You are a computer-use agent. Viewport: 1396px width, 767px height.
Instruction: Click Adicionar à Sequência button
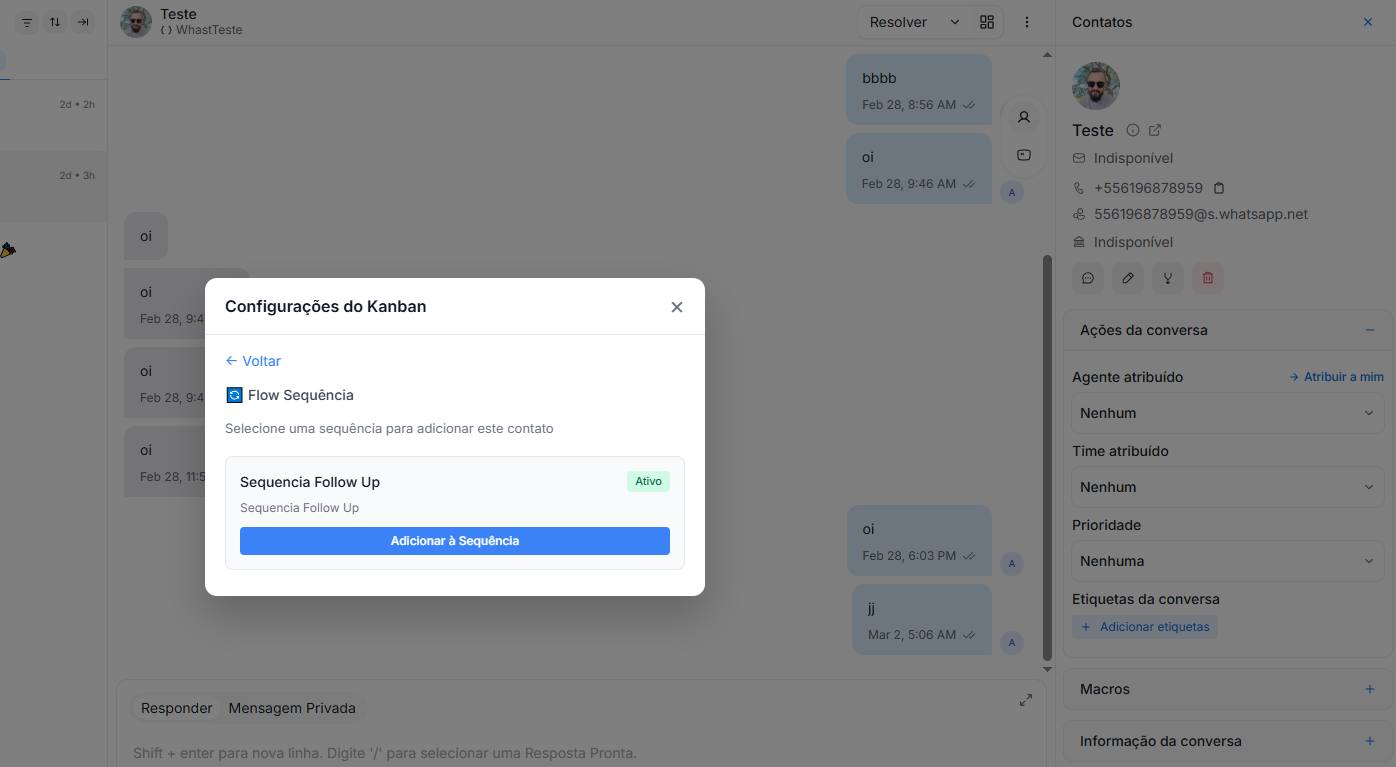point(455,540)
